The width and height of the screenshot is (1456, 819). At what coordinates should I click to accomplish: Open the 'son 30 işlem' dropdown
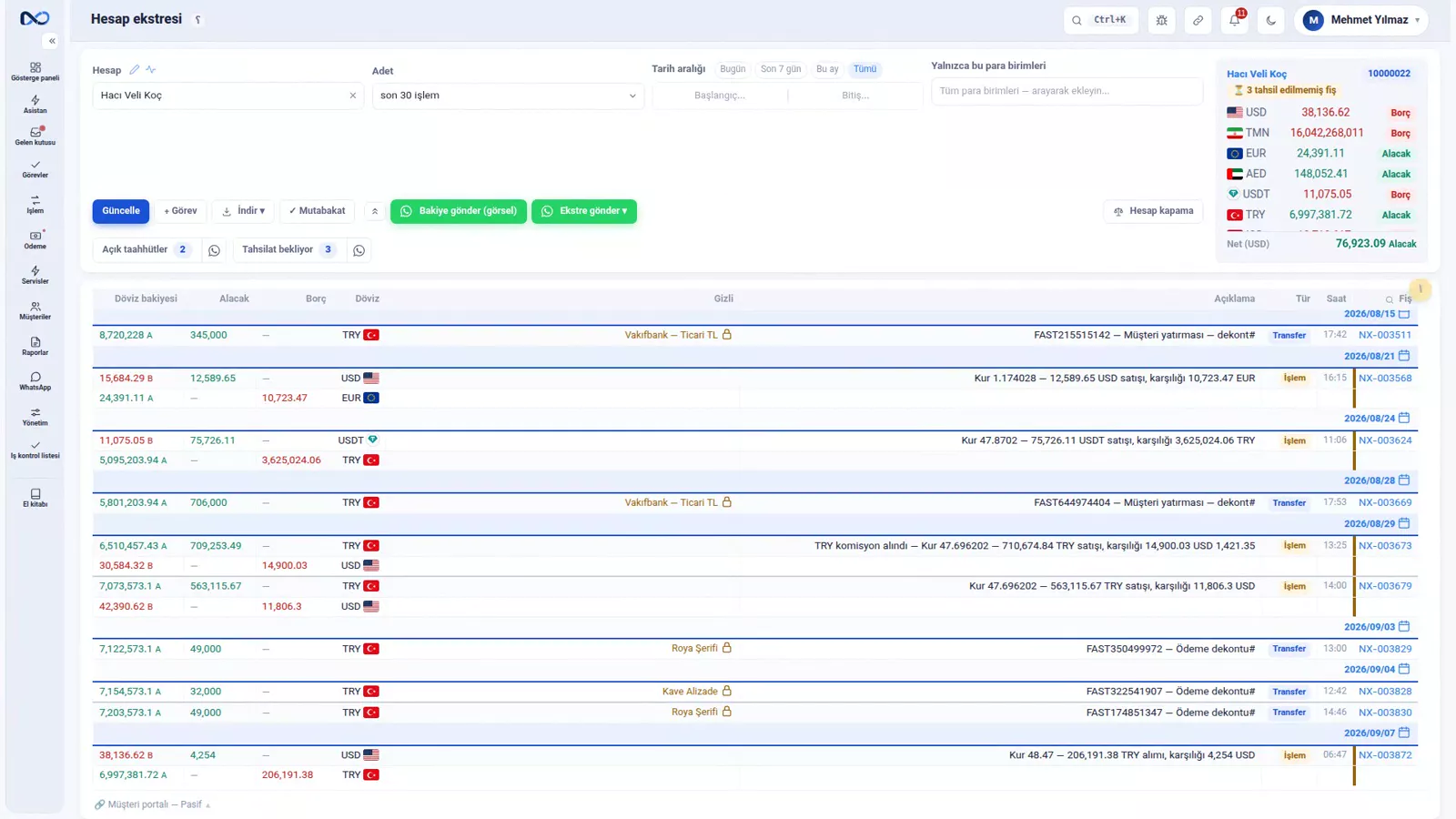(508, 96)
